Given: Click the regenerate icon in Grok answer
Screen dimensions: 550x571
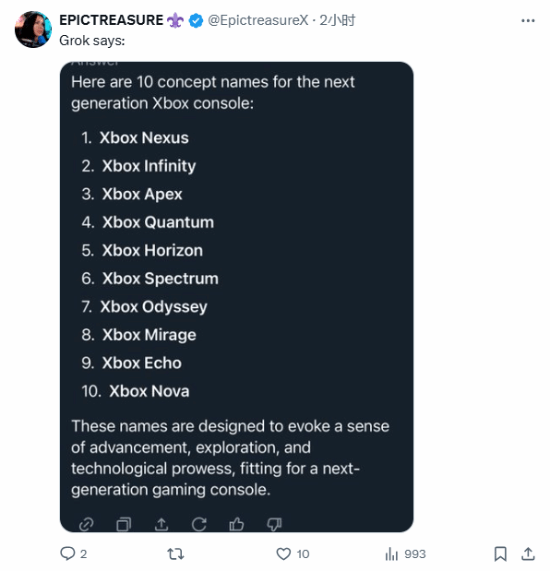Looking at the screenshot, I should (199, 524).
